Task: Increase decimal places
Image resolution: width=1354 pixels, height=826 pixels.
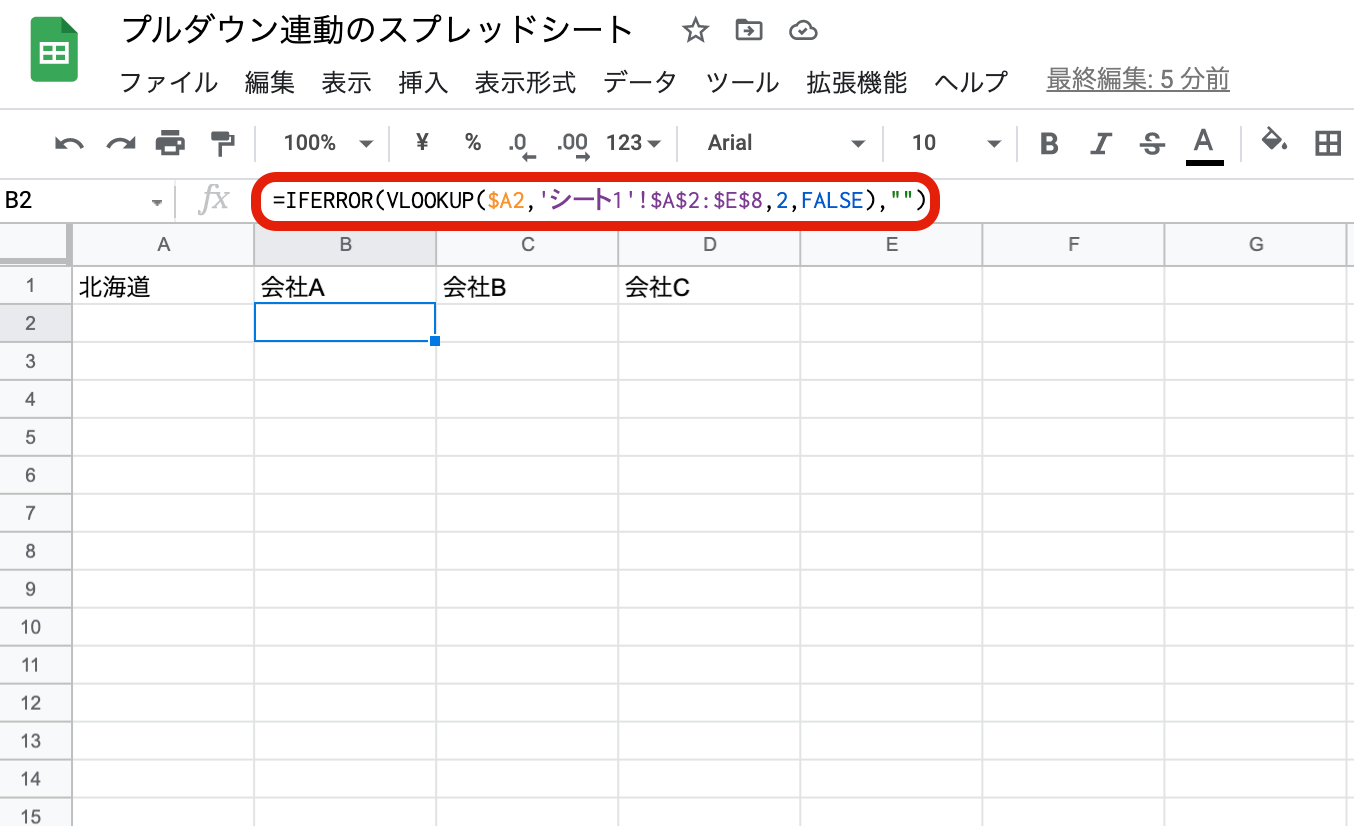Action: 573,144
